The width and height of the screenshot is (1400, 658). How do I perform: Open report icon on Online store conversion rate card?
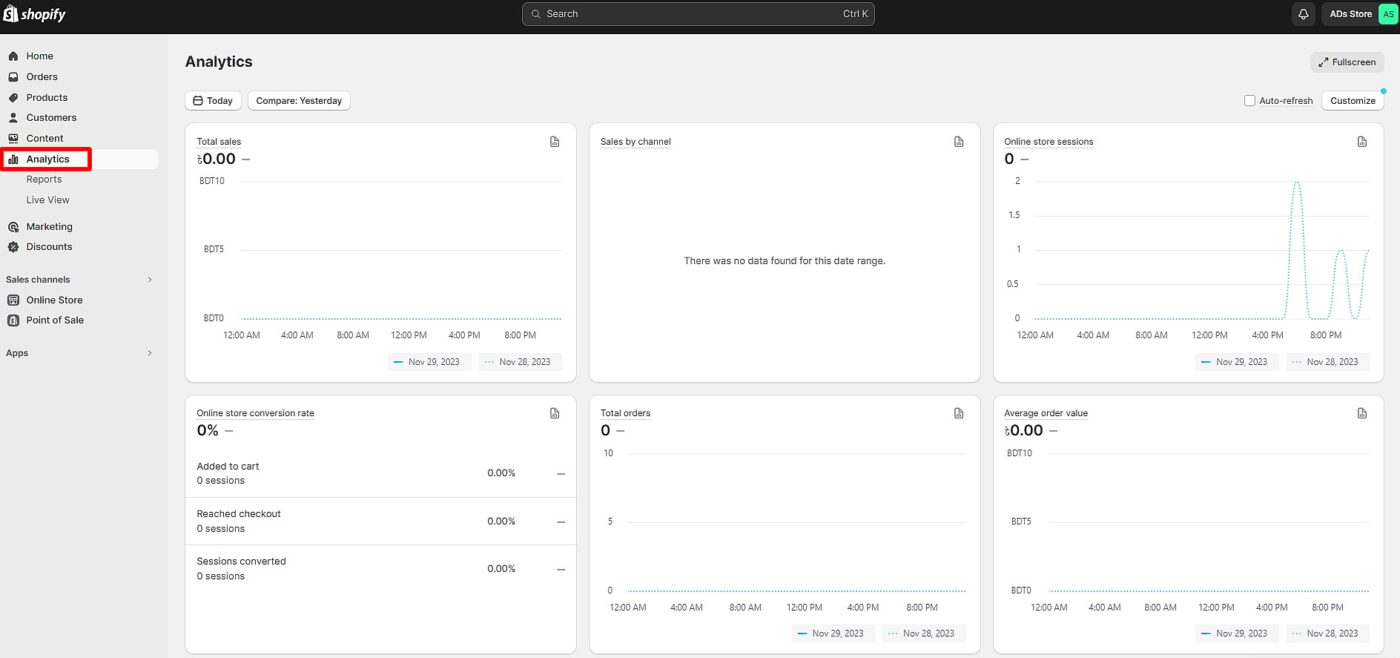pyautogui.click(x=555, y=413)
